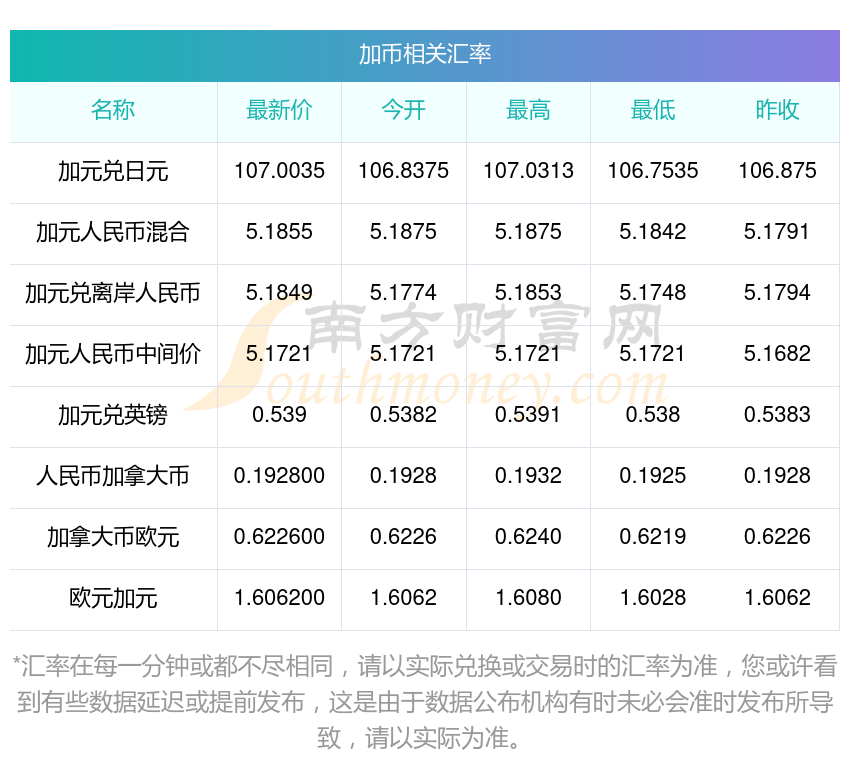Select the row name 加元兑日元
This screenshot has height=769, width=850.
point(113,171)
